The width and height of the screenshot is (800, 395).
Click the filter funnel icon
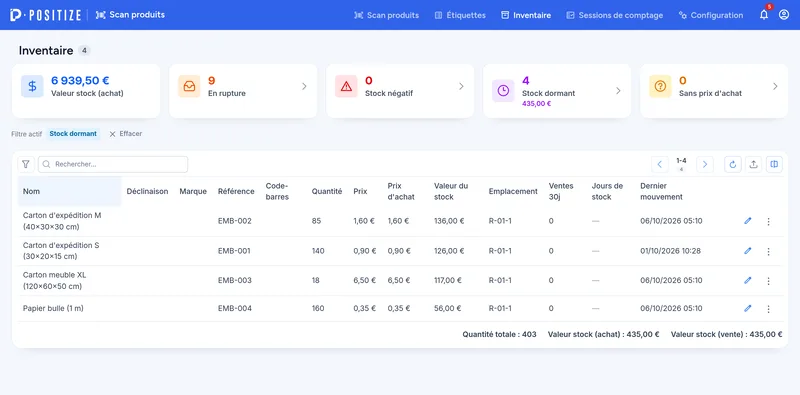pyautogui.click(x=26, y=164)
